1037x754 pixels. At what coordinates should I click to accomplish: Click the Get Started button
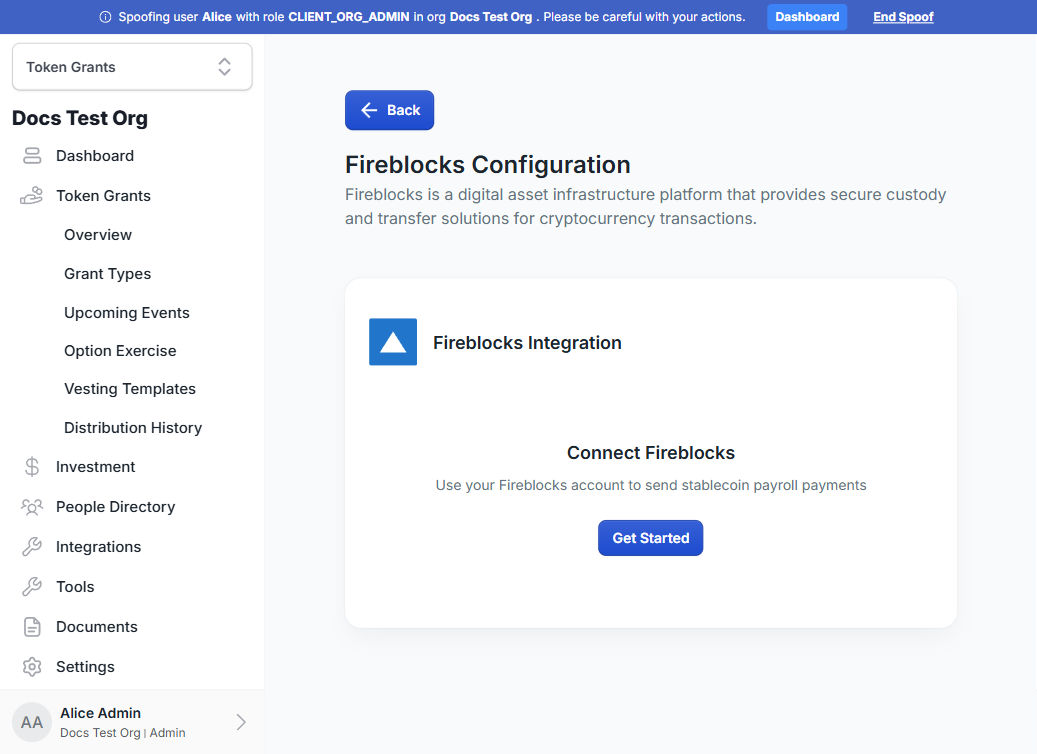[651, 538]
